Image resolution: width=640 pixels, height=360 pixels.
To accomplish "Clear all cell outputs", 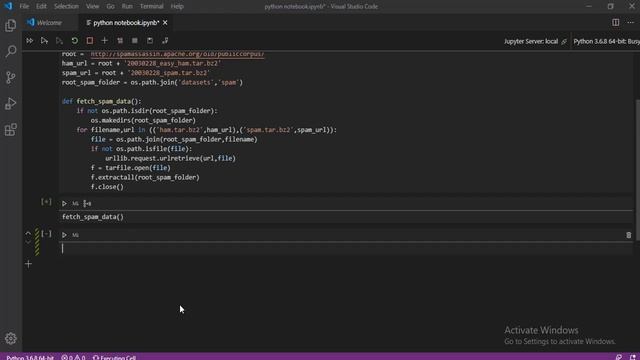I will (120, 41).
